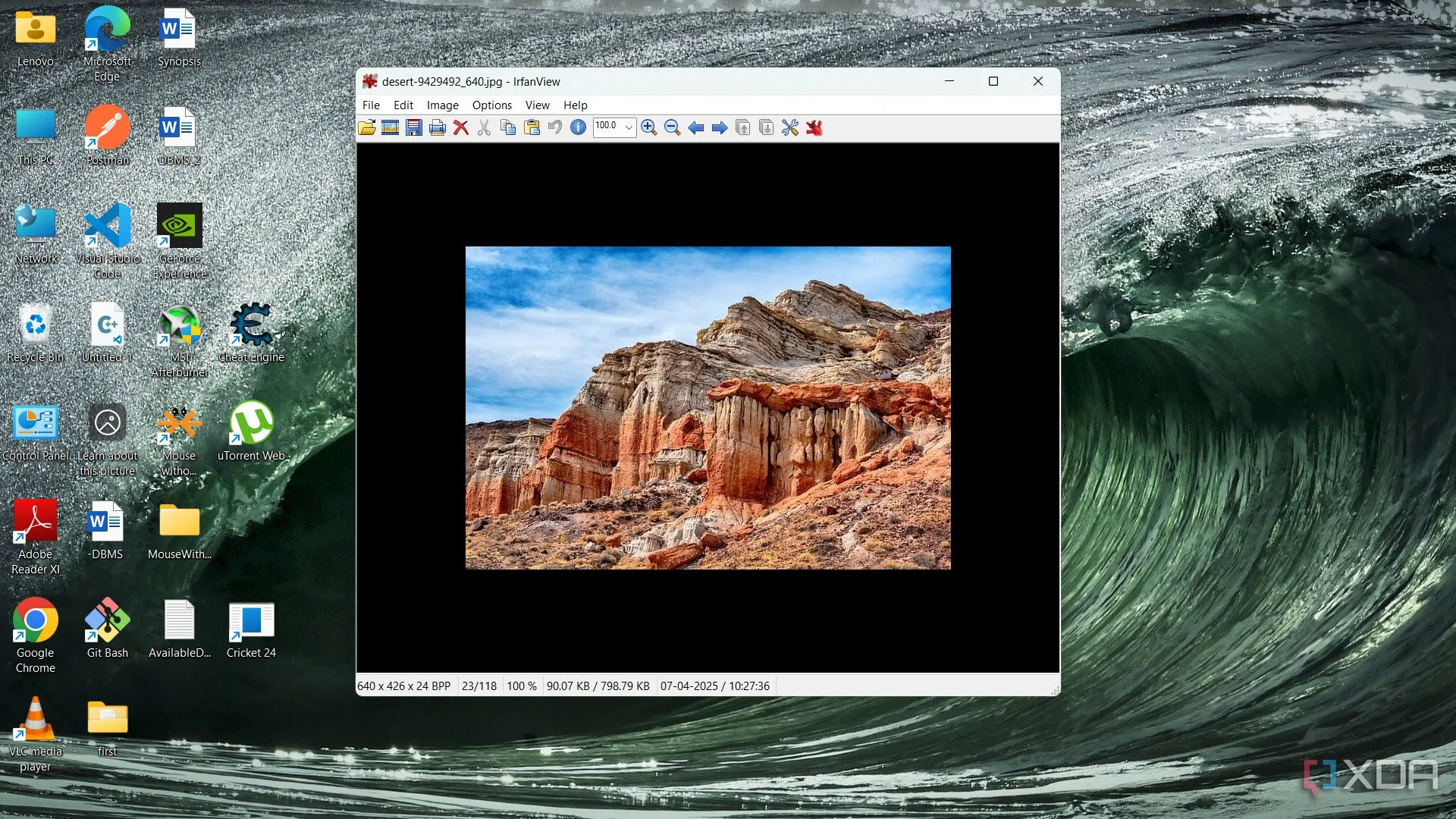The height and width of the screenshot is (819, 1456).
Task: Open the Options menu
Action: [492, 105]
